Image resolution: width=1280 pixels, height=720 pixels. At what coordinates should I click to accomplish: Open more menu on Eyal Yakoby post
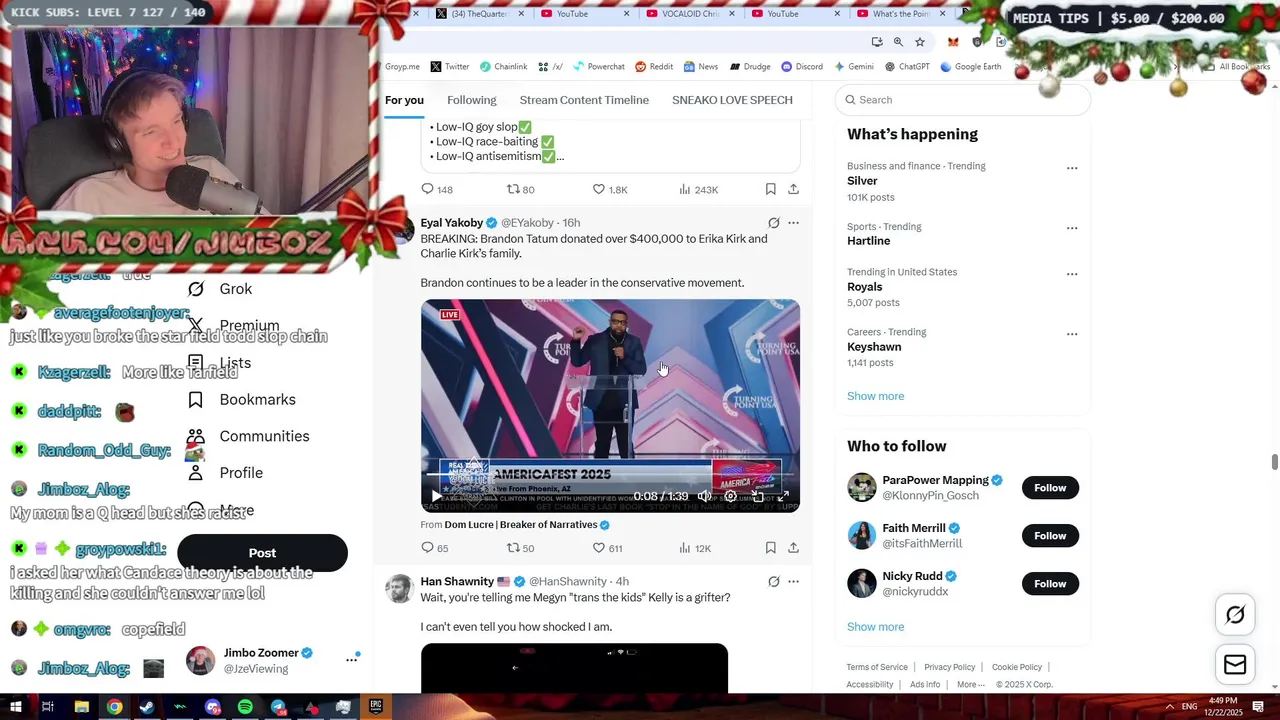(x=793, y=223)
